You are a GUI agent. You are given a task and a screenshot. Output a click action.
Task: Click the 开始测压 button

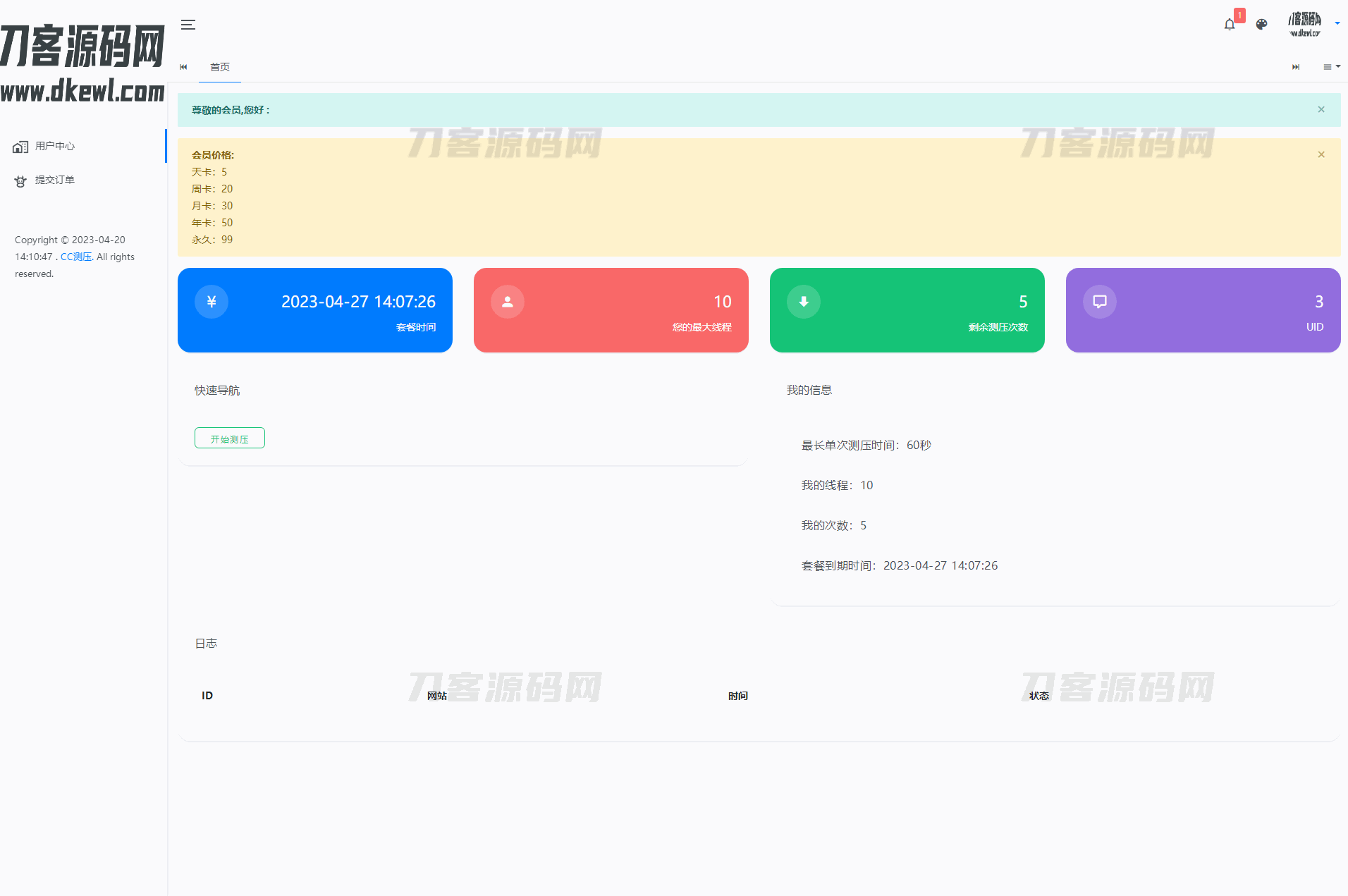(230, 438)
